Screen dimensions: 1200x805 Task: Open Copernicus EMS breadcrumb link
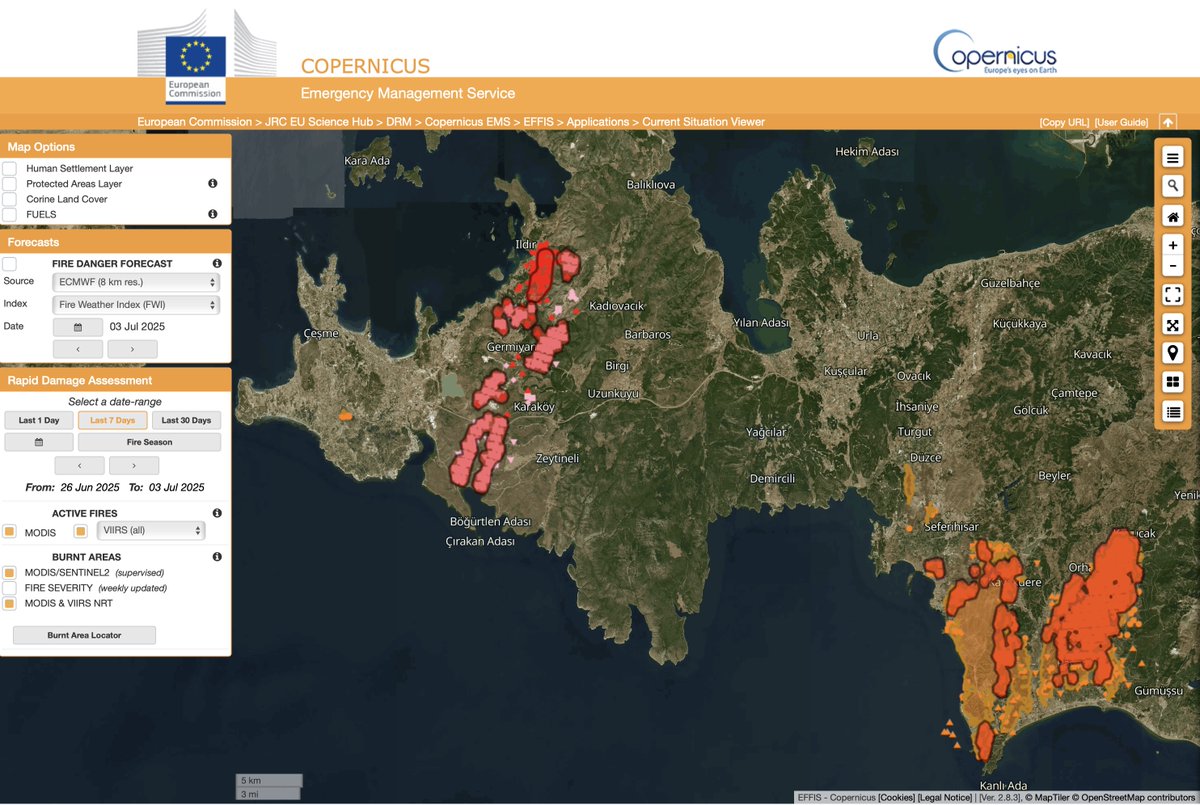coord(467,122)
